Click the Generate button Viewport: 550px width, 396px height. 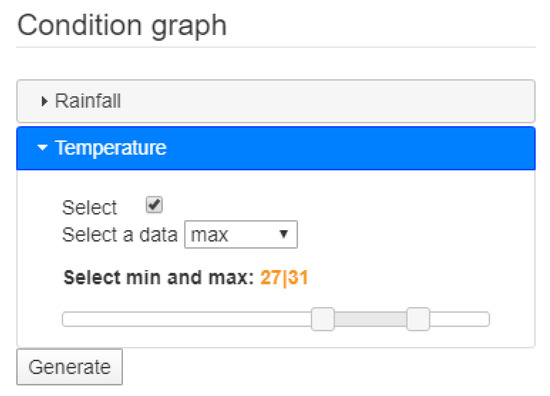pos(69,367)
